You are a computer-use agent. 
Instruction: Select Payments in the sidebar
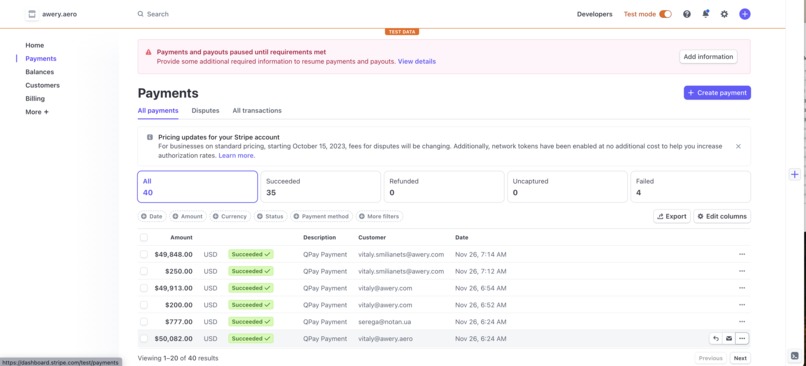41,59
